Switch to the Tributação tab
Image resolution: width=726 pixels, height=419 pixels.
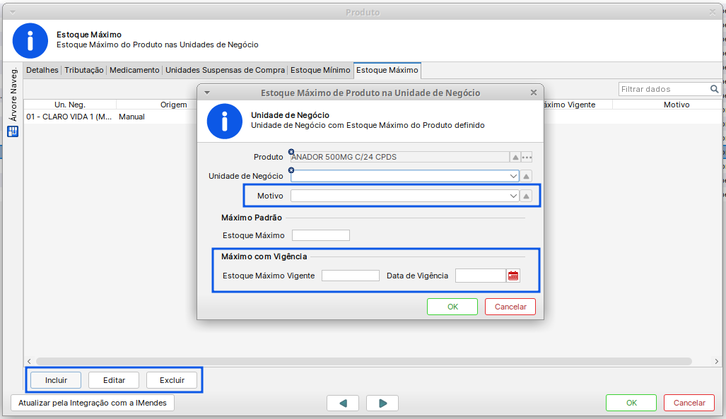pos(84,70)
